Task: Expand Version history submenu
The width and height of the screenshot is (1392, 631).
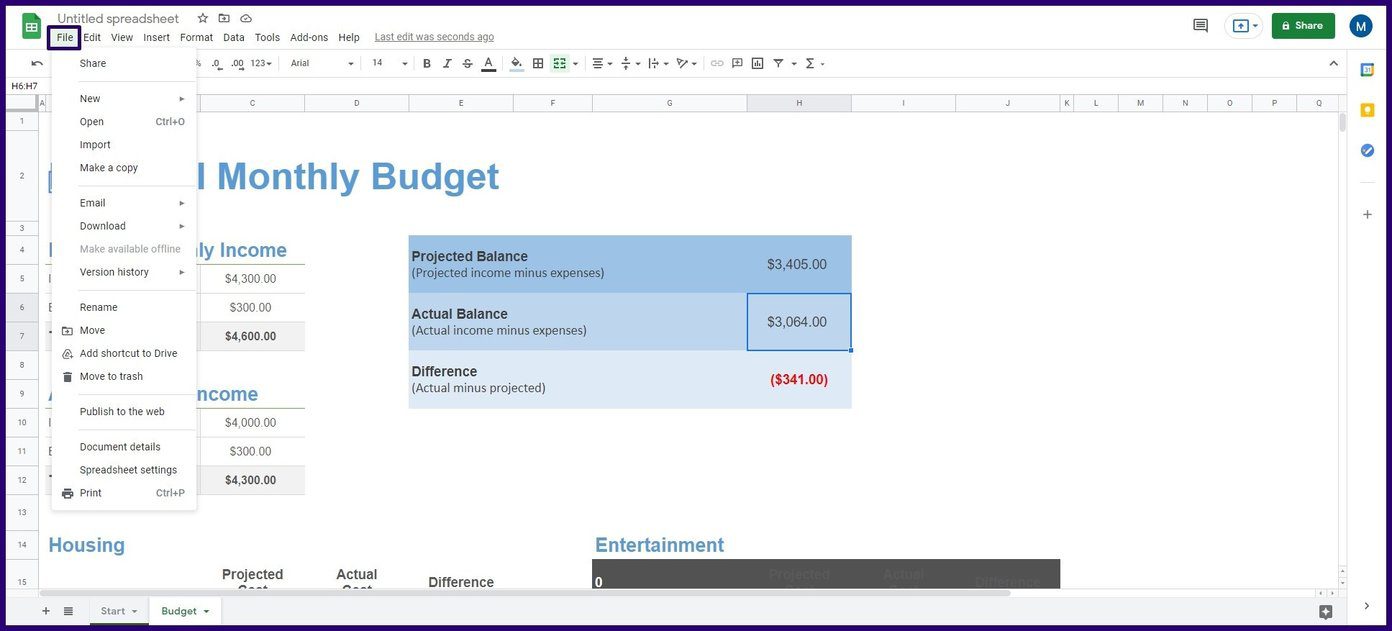Action: [x=124, y=272]
